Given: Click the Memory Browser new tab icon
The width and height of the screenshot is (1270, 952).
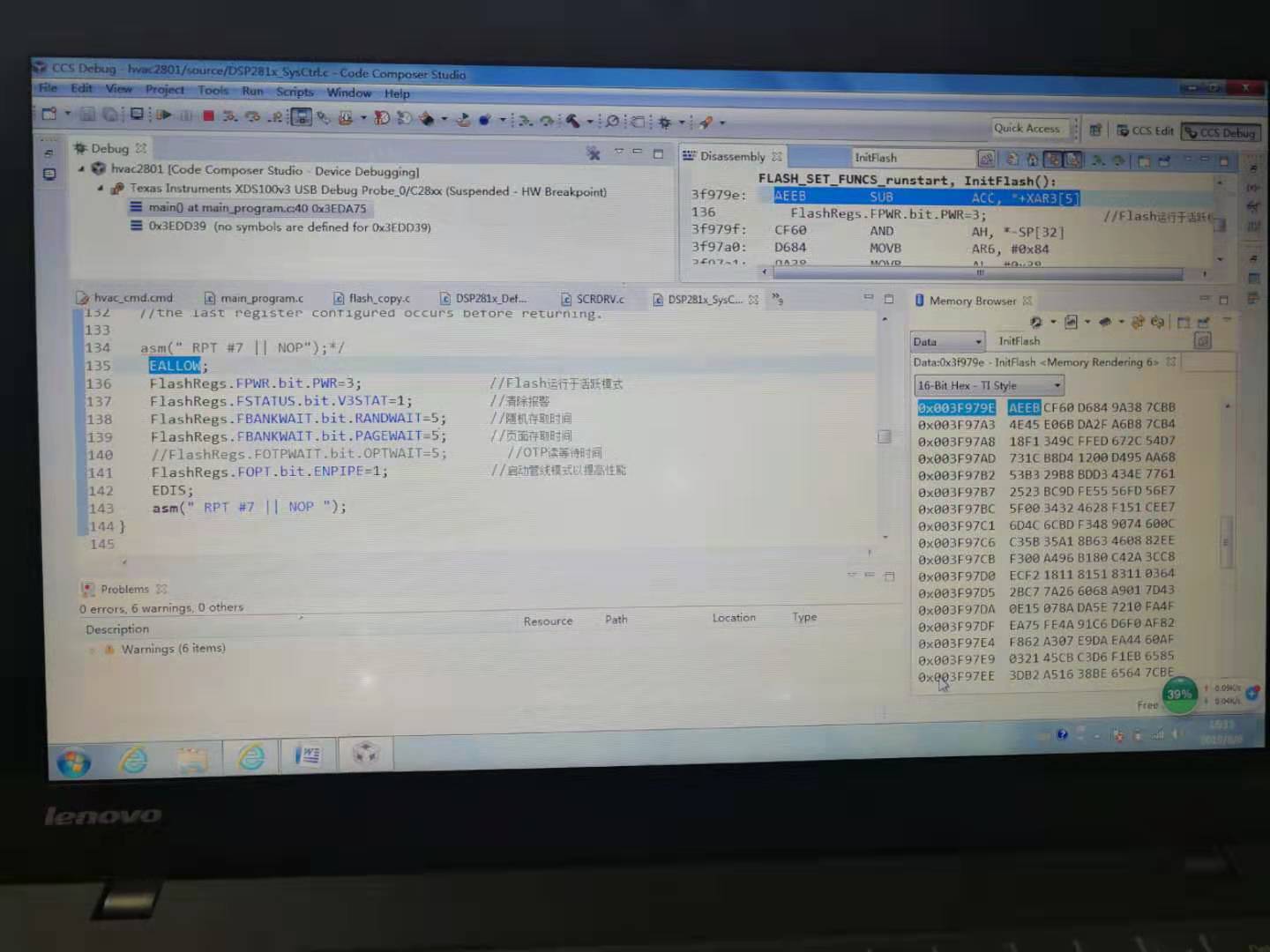Looking at the screenshot, I should coord(1184,323).
